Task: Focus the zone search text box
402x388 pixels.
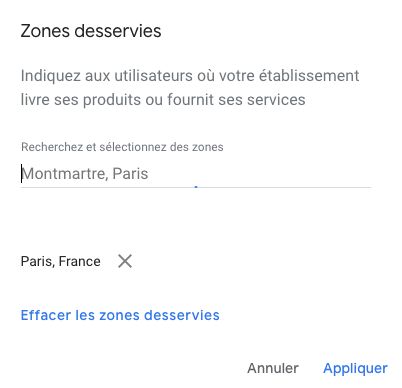Action: [x=196, y=174]
